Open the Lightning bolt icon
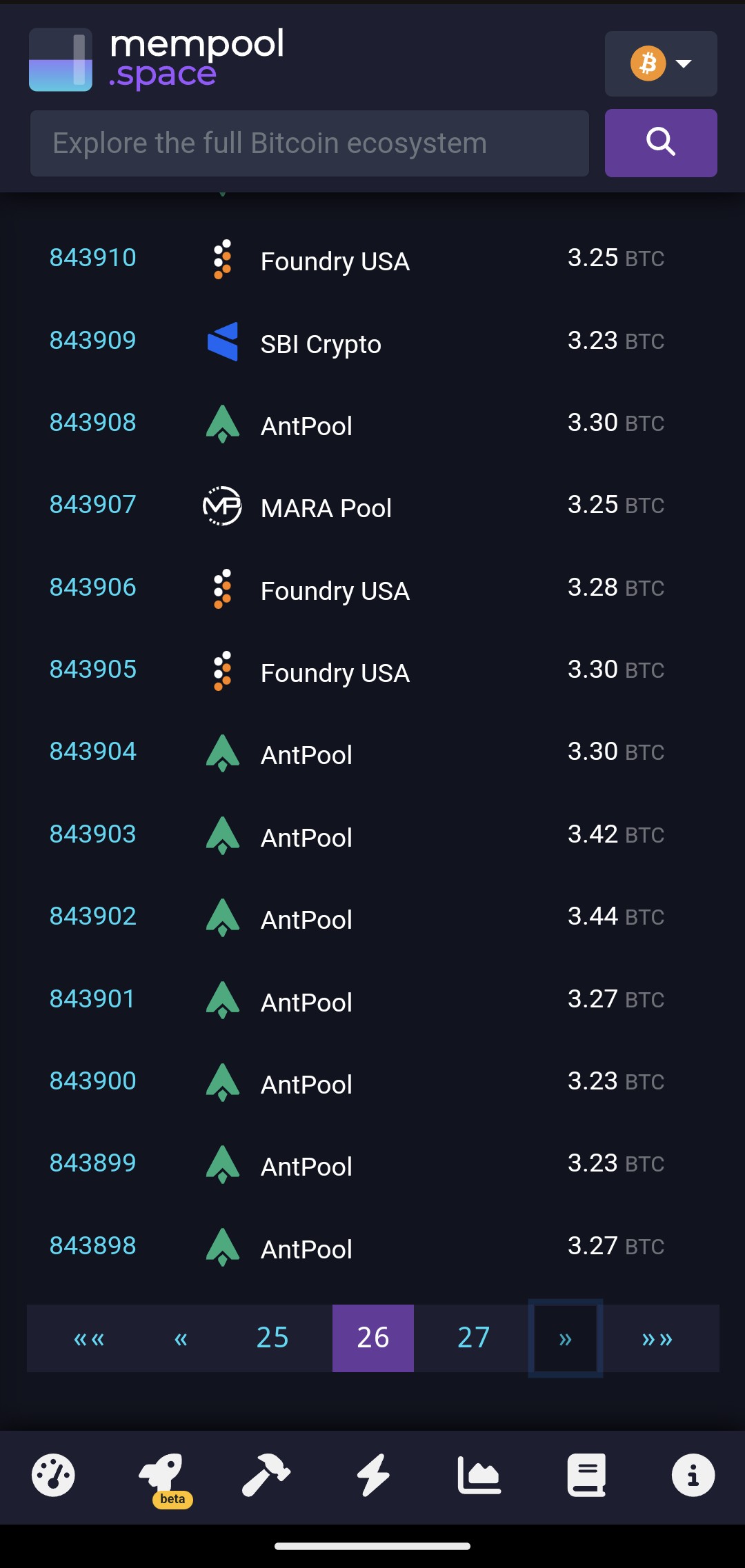This screenshot has width=745, height=1568. tap(373, 1475)
